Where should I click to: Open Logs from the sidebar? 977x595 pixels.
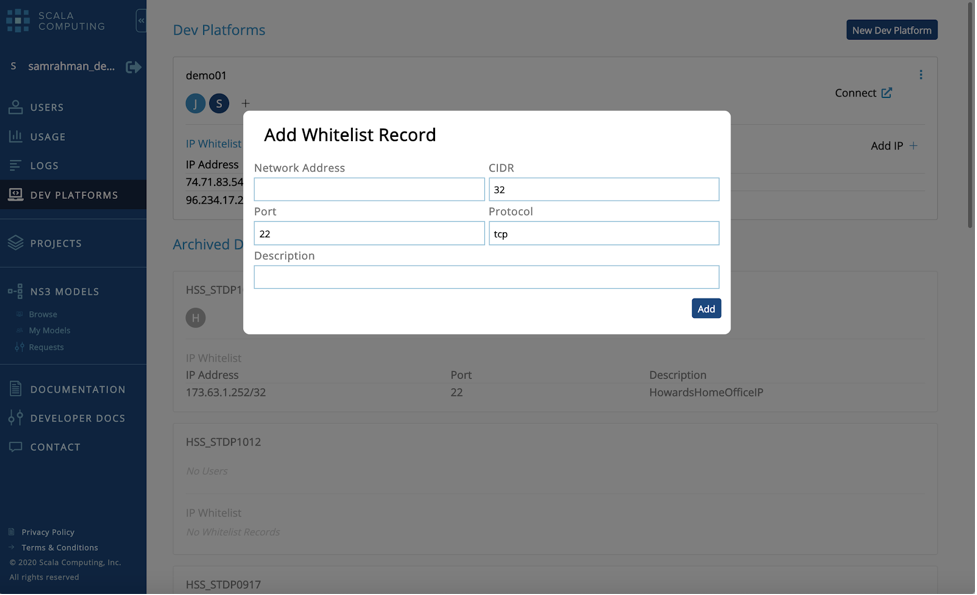tap(44, 166)
